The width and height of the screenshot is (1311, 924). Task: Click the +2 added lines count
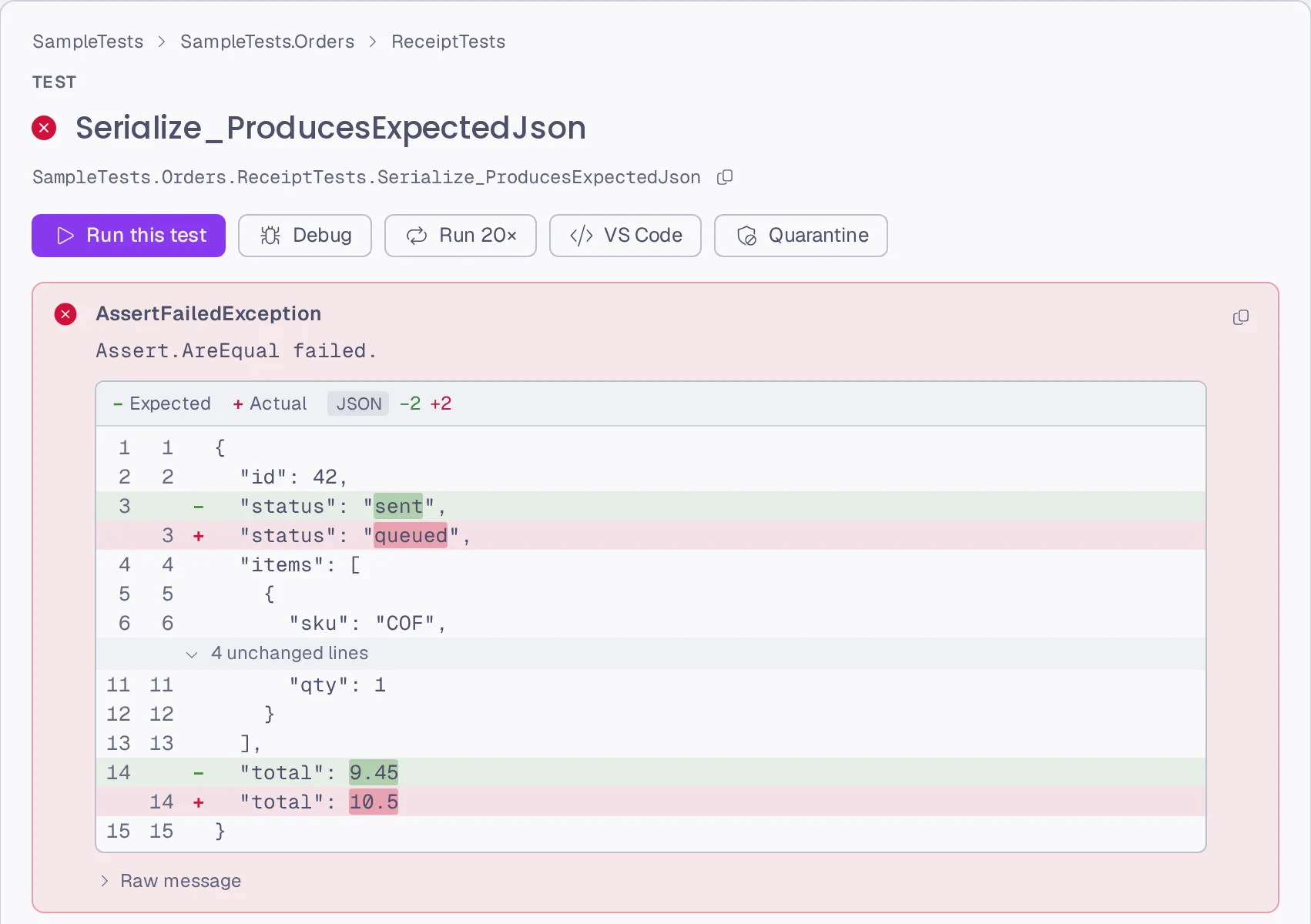pos(441,403)
